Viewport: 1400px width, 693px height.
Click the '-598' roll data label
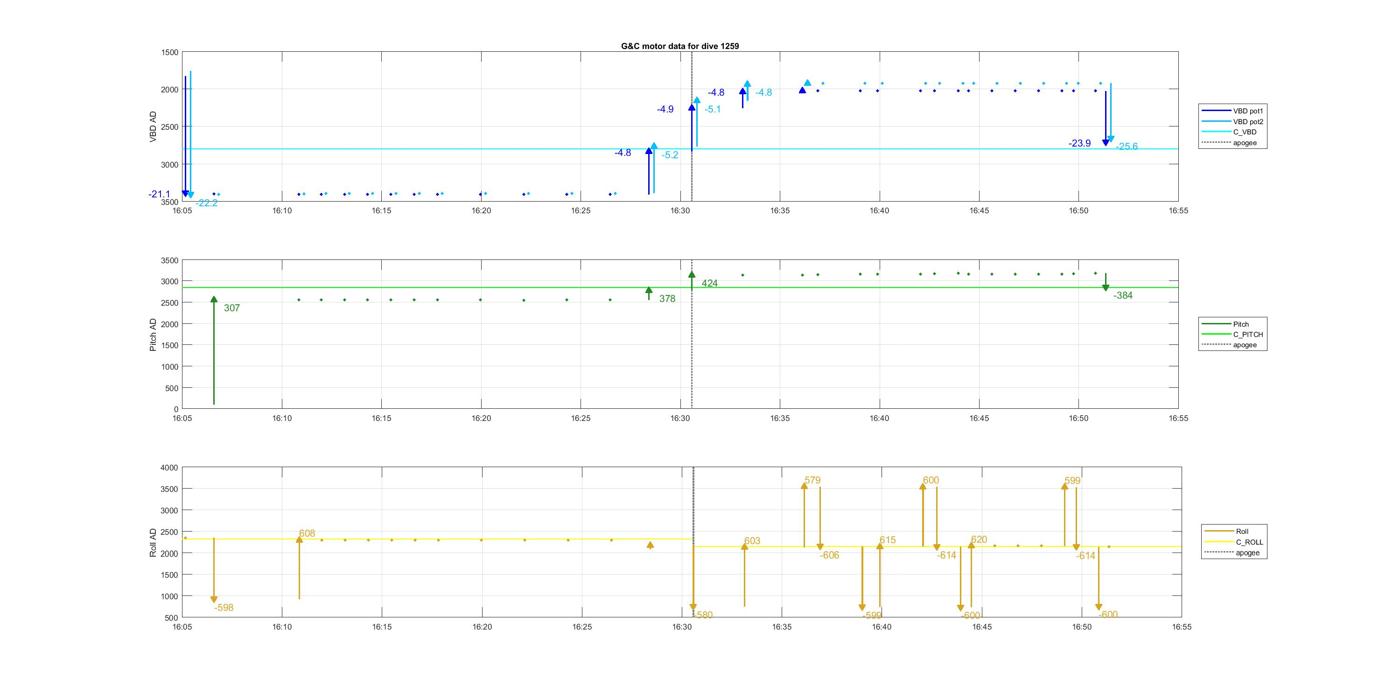(x=224, y=607)
